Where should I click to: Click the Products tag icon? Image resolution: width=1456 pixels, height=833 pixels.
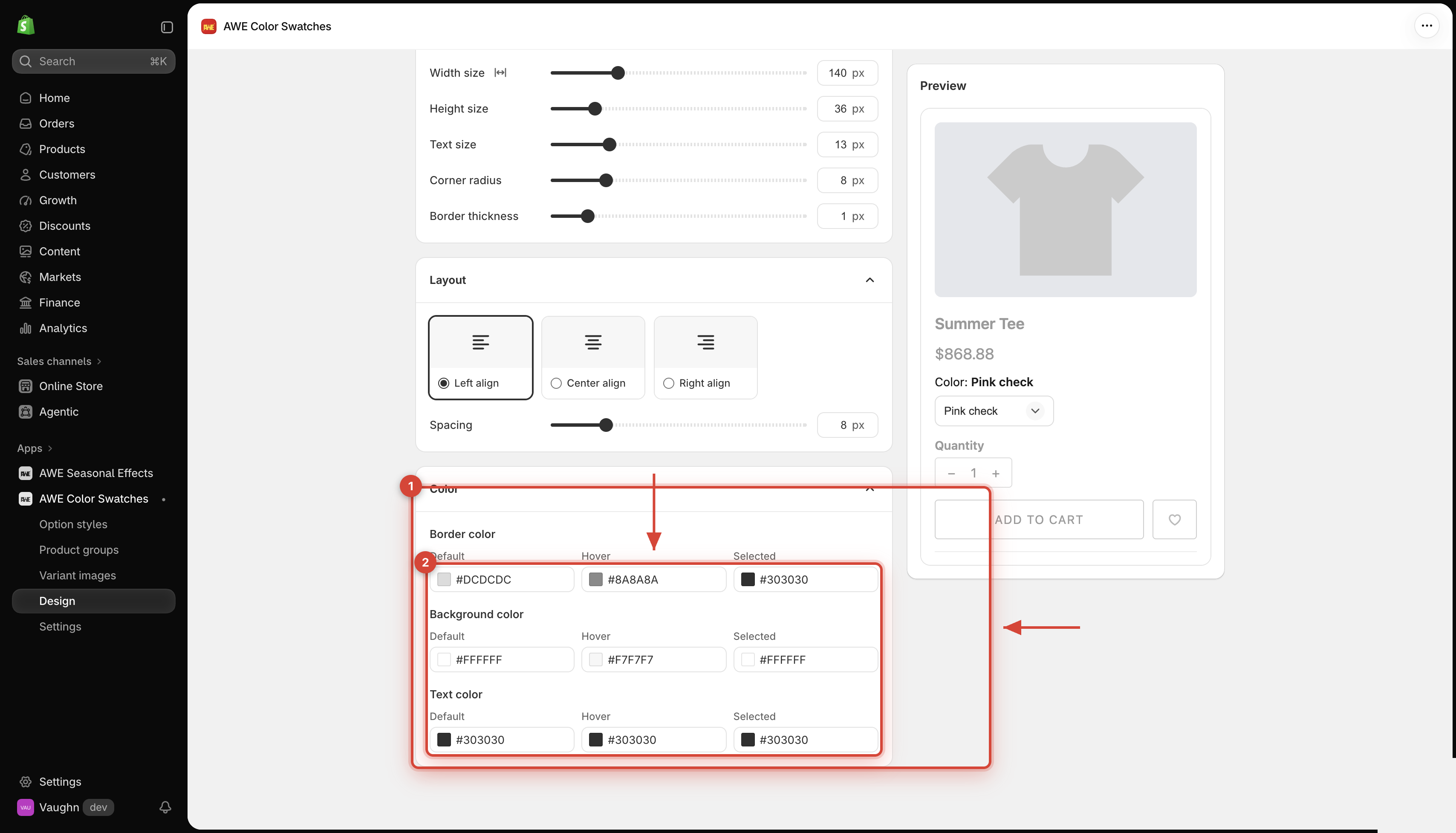[x=26, y=149]
